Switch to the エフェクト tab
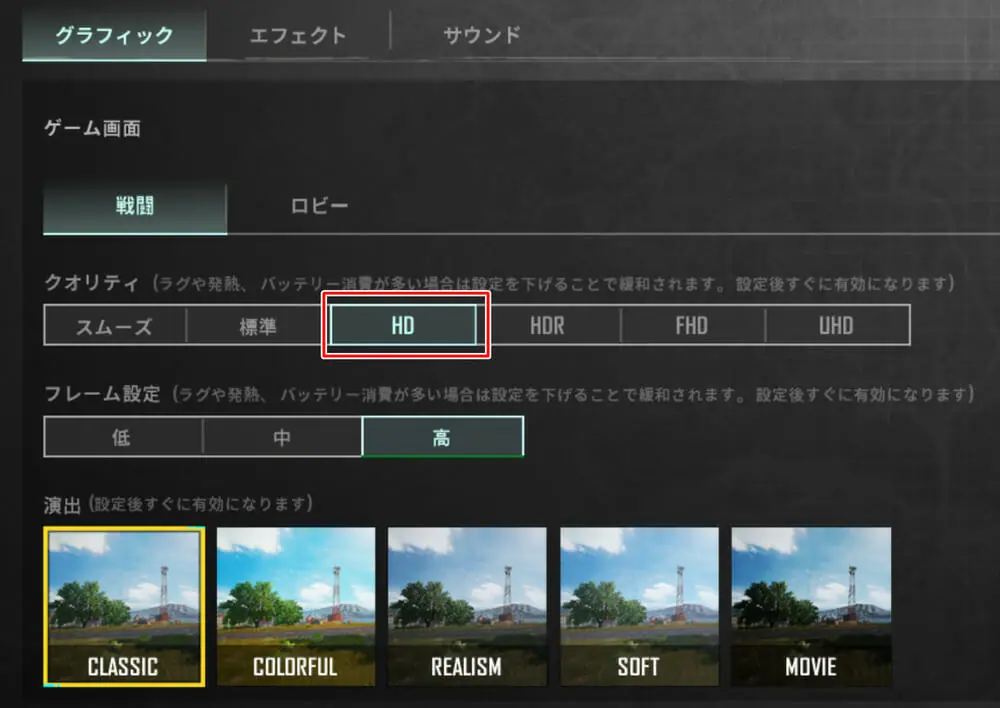This screenshot has width=1000, height=708. (298, 35)
